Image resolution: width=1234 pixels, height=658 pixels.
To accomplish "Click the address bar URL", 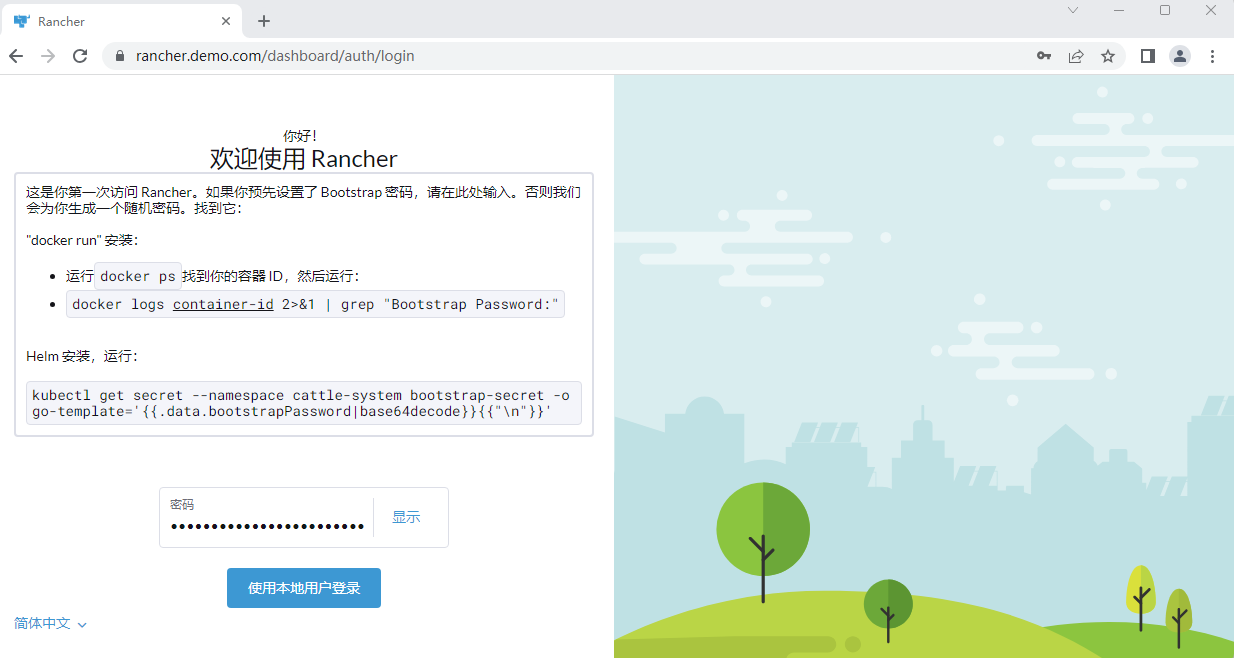I will [x=275, y=56].
